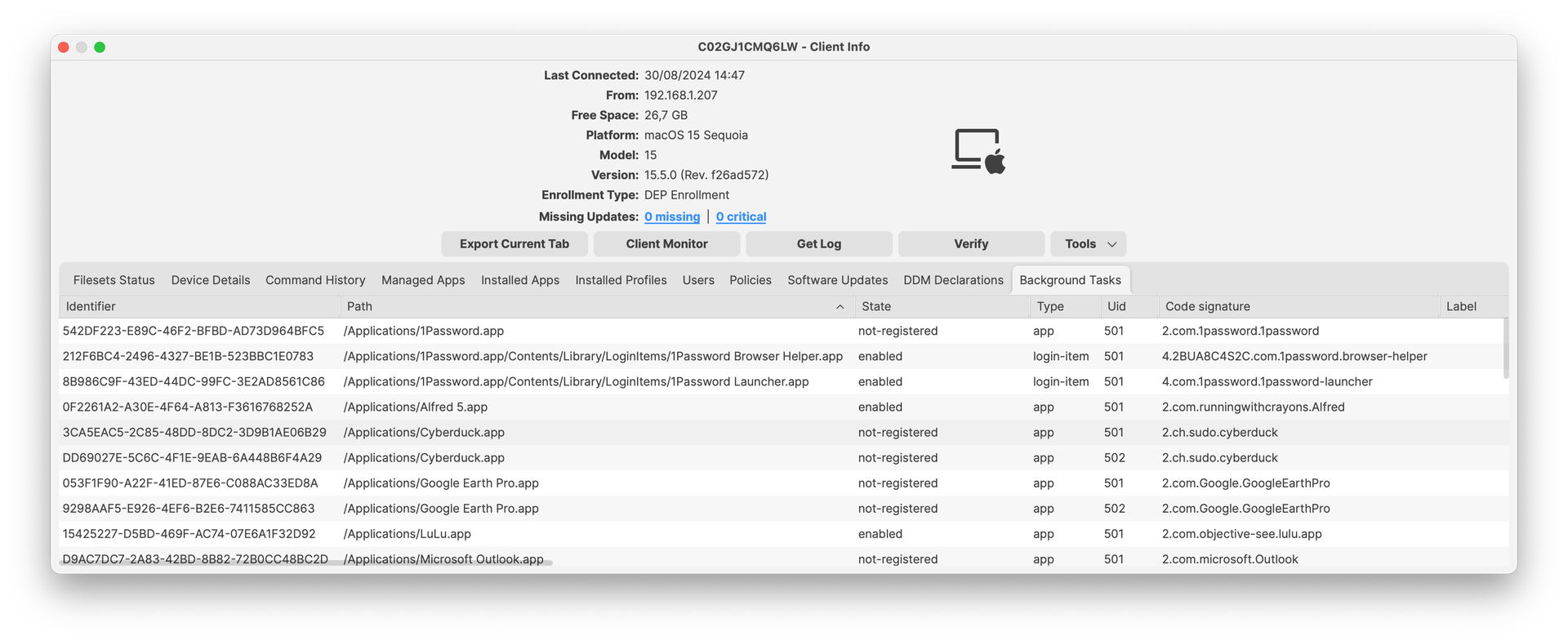This screenshot has height=641, width=1568.
Task: Click identifier 542DF223-E89C-46F2-BFBD-AD73D964BFC5
Action: coord(194,331)
